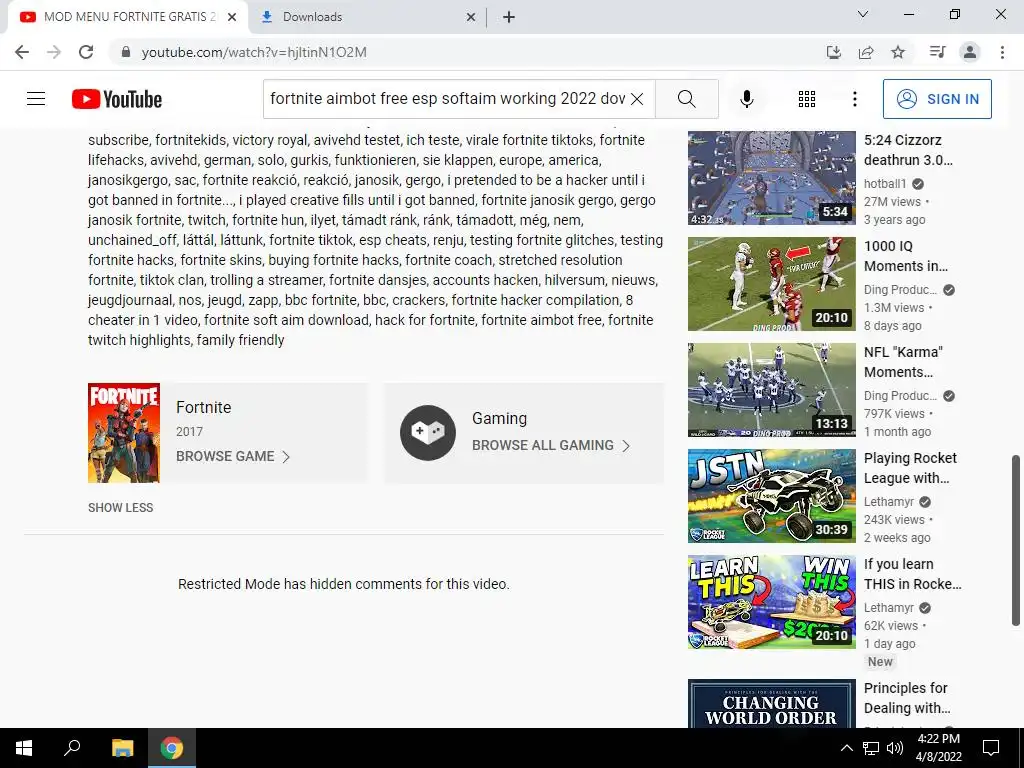1024x768 pixels.
Task: Click the SIGN IN button
Action: pos(936,99)
